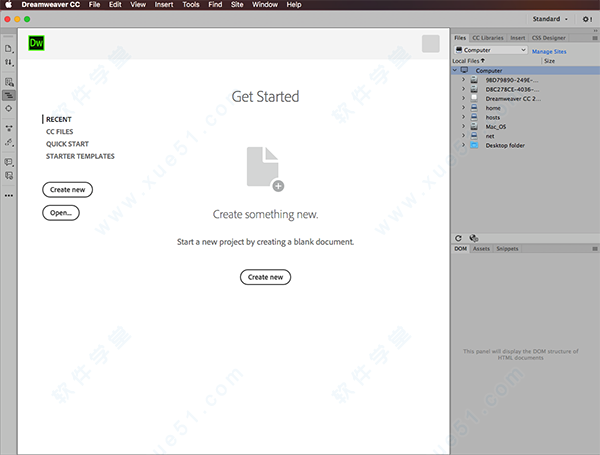Open the Apple menu
The width and height of the screenshot is (600, 455).
click(8, 5)
